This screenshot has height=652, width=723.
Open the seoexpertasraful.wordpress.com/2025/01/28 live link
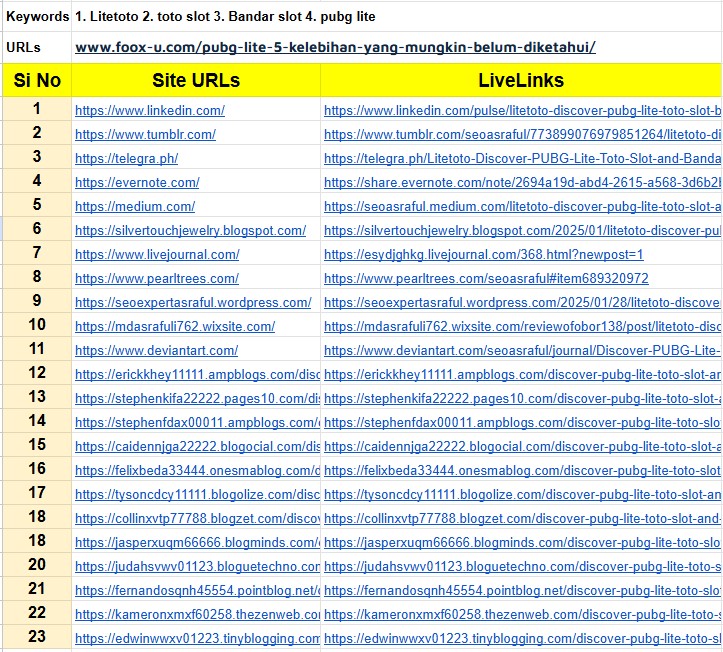click(x=522, y=302)
